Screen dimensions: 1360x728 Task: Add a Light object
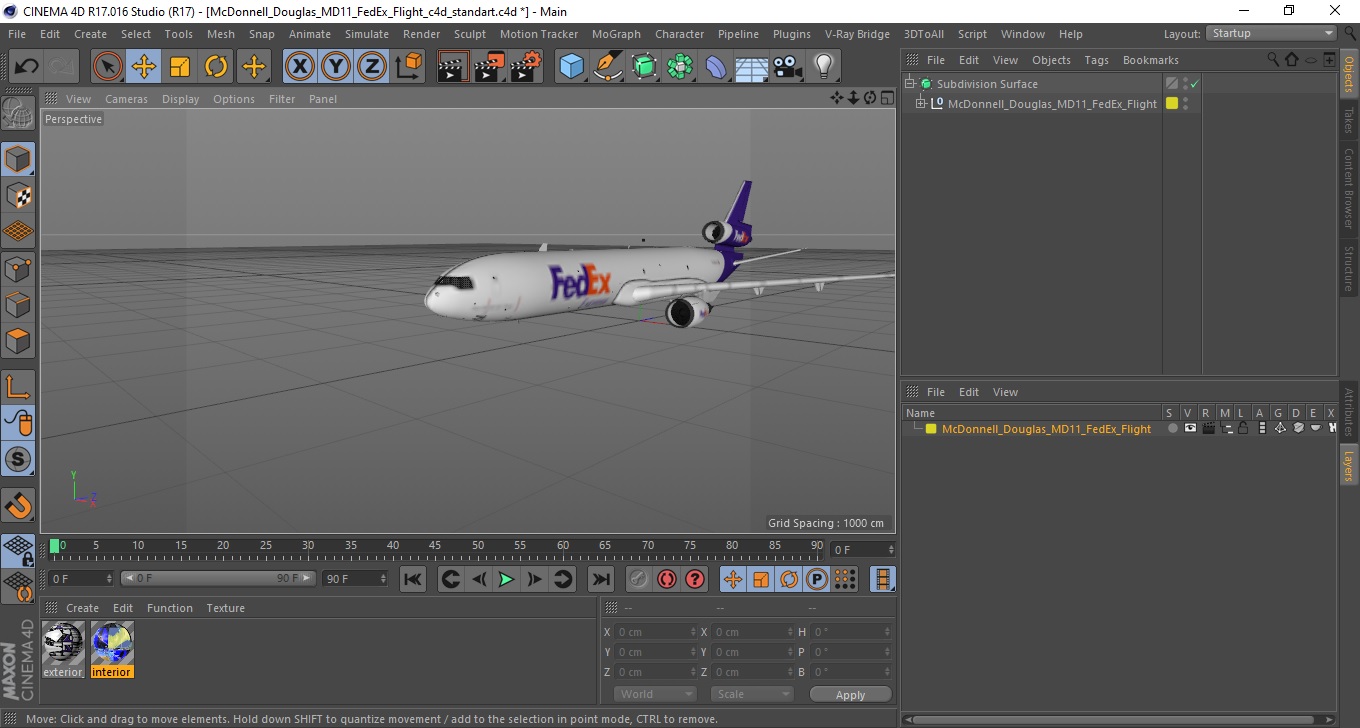tap(823, 67)
